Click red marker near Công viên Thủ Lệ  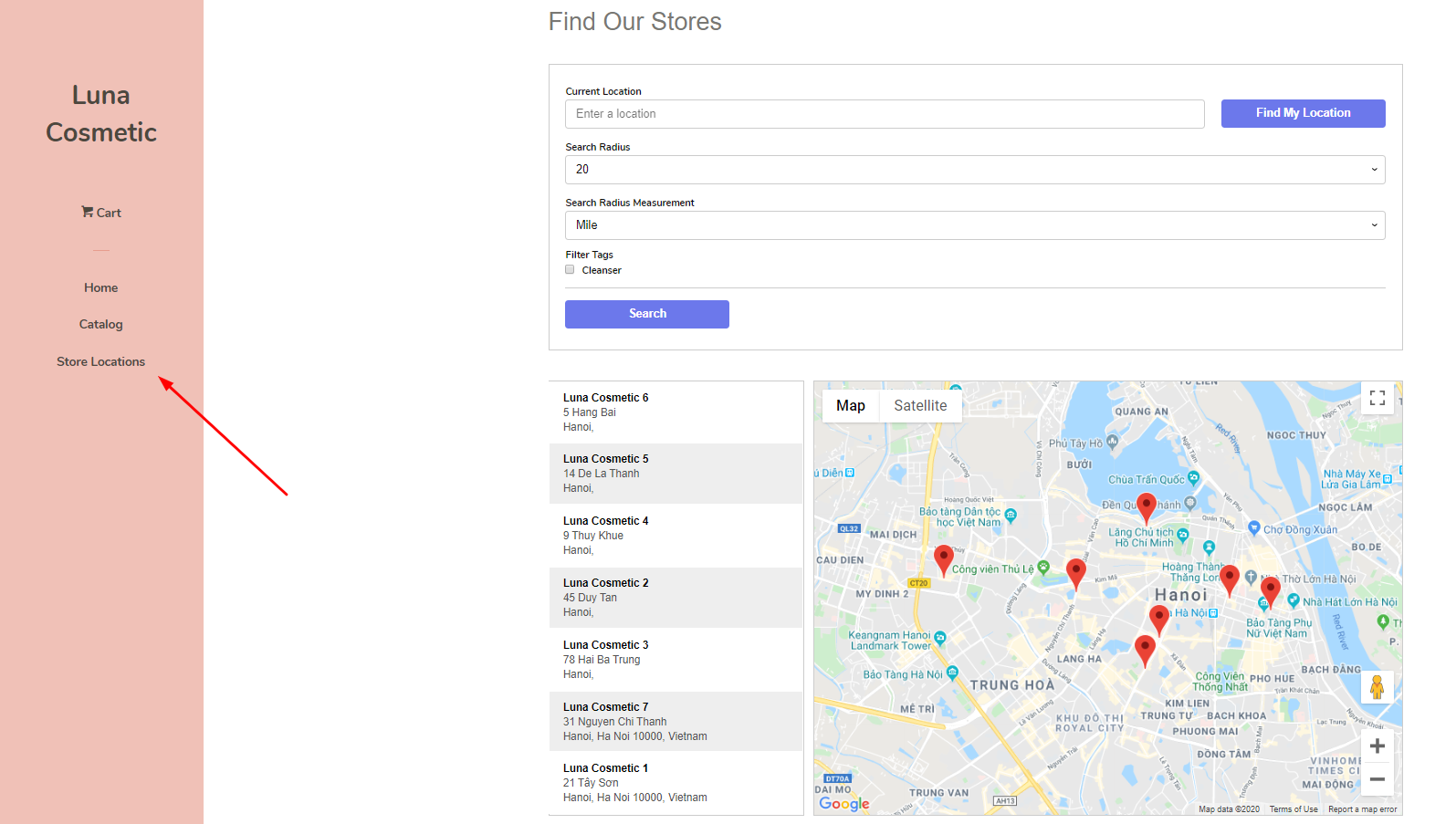coord(944,558)
